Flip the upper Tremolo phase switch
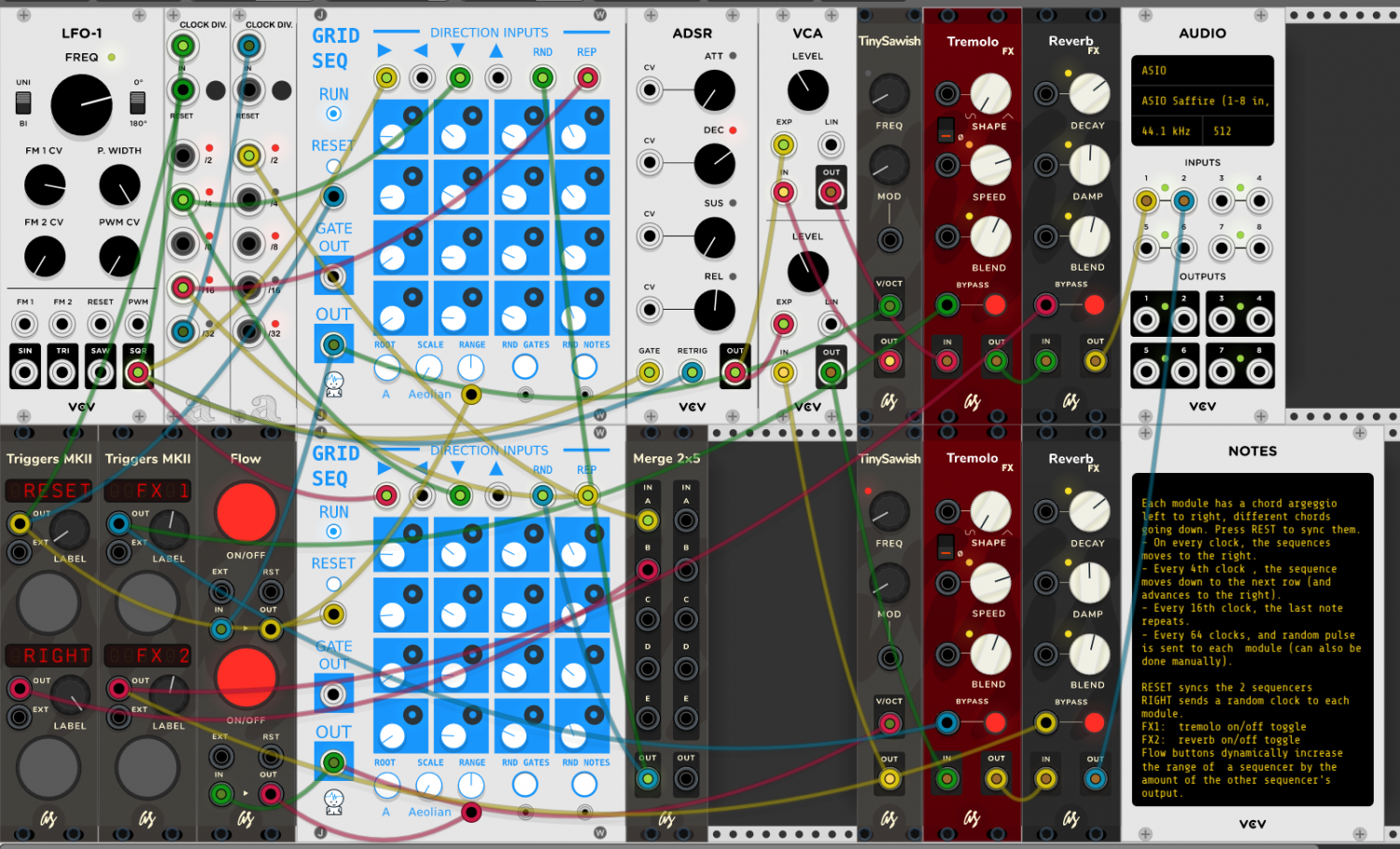The height and width of the screenshot is (849, 1400). (x=945, y=130)
